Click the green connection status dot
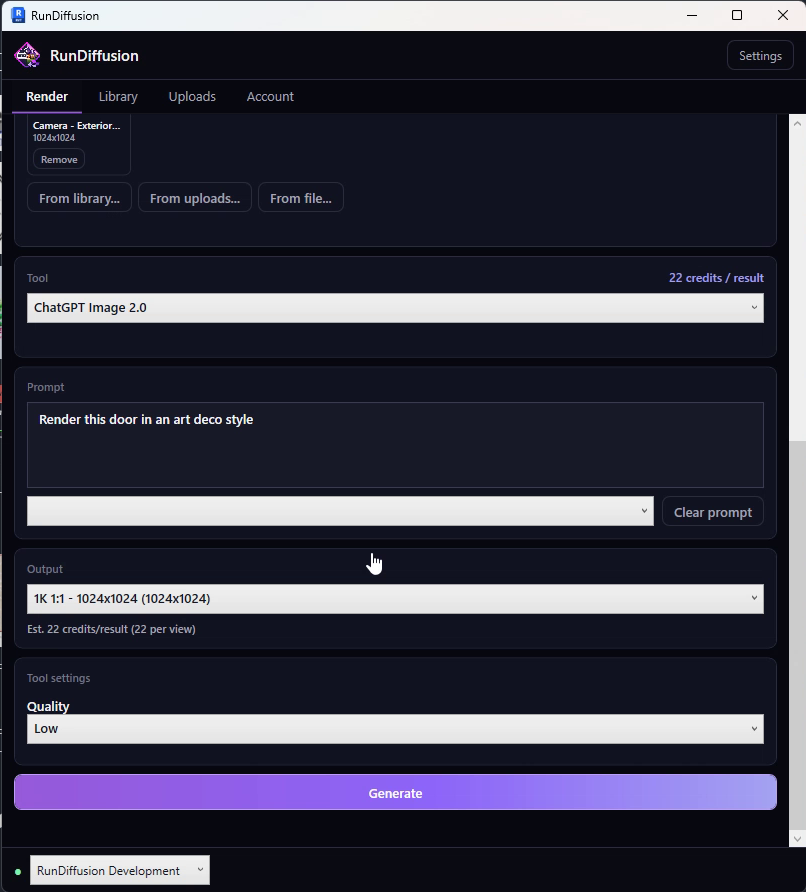This screenshot has height=892, width=806. click(18, 872)
